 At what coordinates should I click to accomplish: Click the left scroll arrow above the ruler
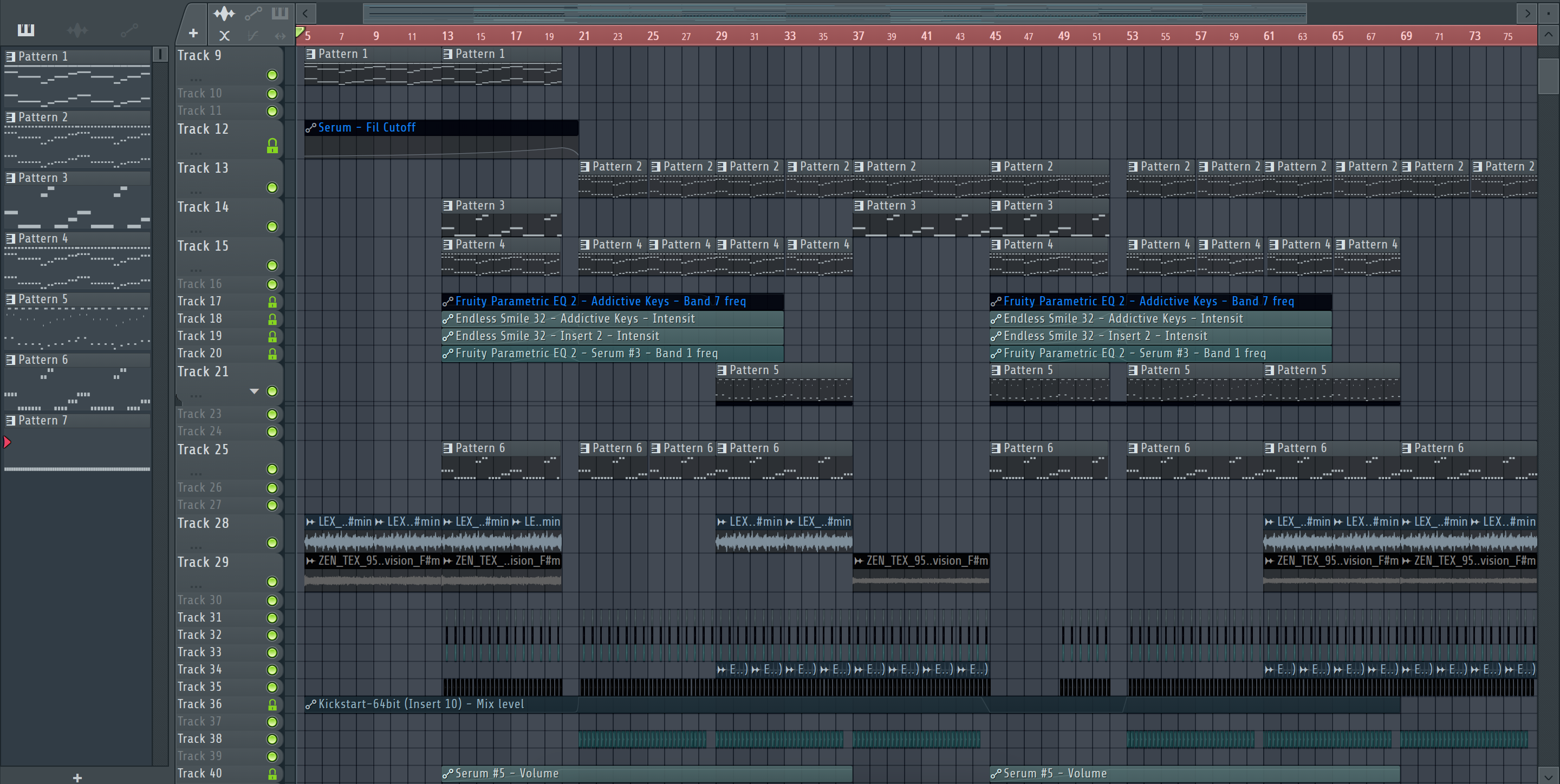[x=305, y=12]
